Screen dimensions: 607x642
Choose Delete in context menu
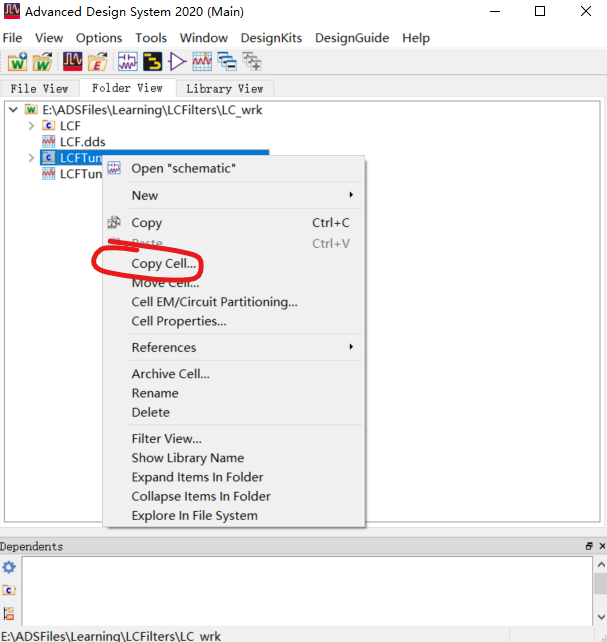point(234,412)
